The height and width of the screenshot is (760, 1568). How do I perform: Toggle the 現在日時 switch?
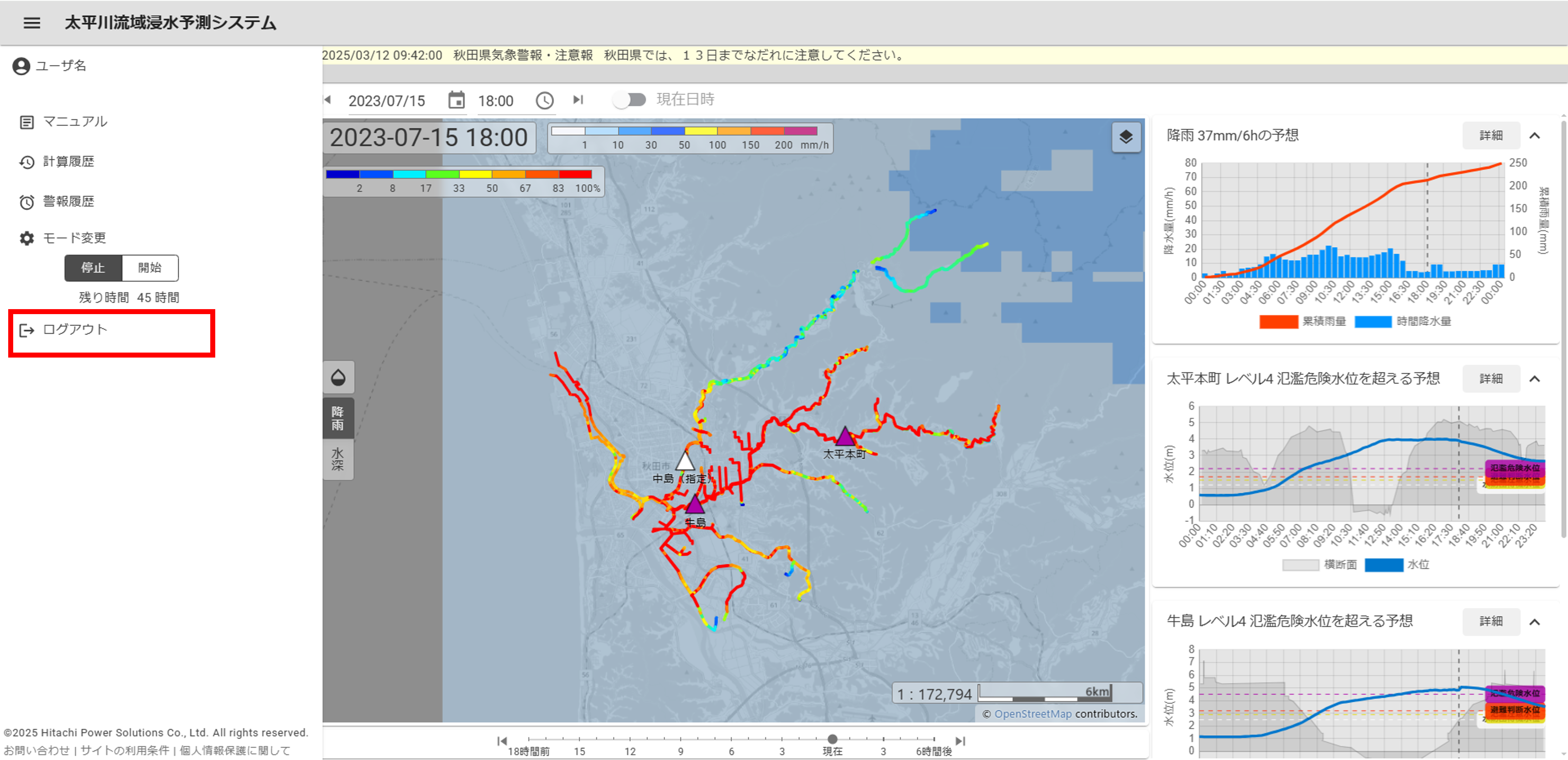point(629,100)
